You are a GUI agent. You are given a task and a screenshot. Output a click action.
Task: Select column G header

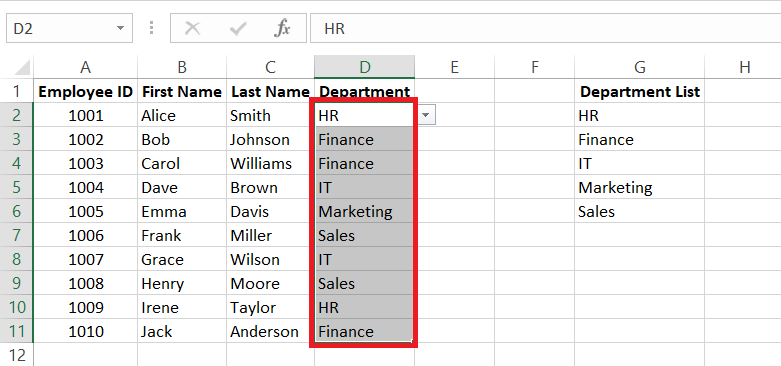coord(640,67)
